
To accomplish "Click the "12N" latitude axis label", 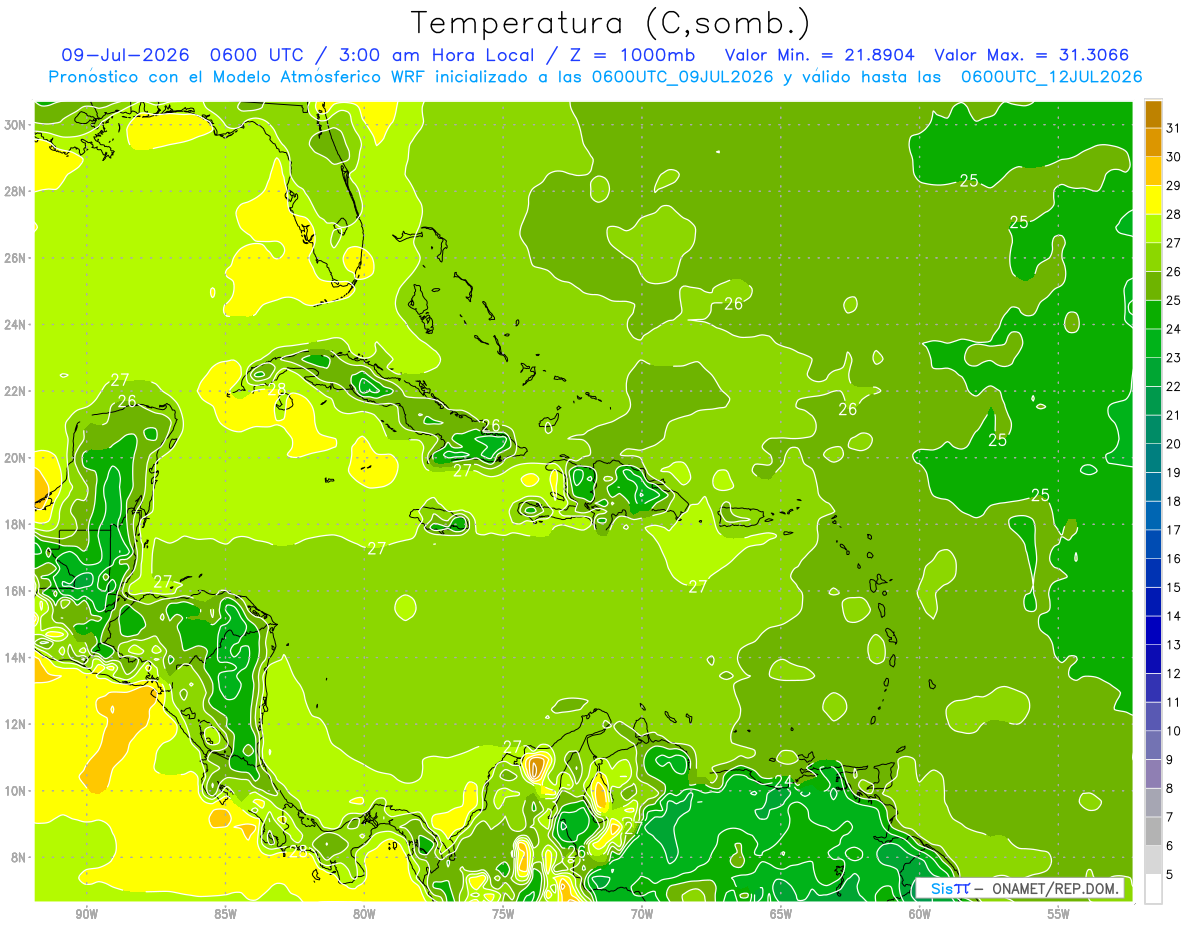I will click(17, 724).
